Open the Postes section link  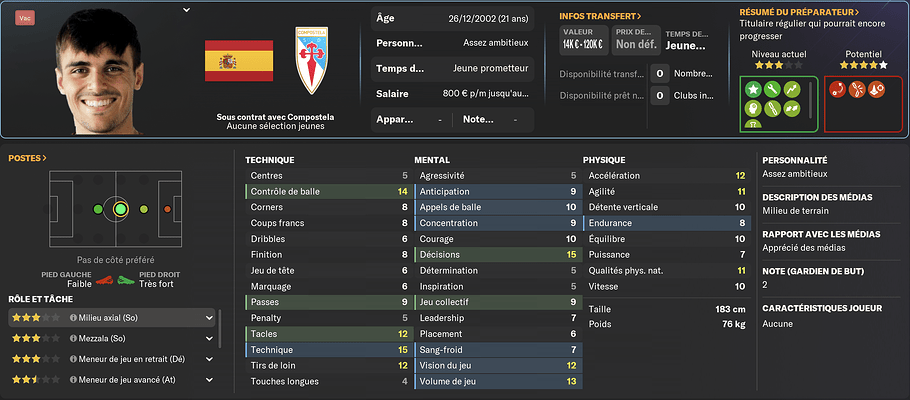pos(28,158)
